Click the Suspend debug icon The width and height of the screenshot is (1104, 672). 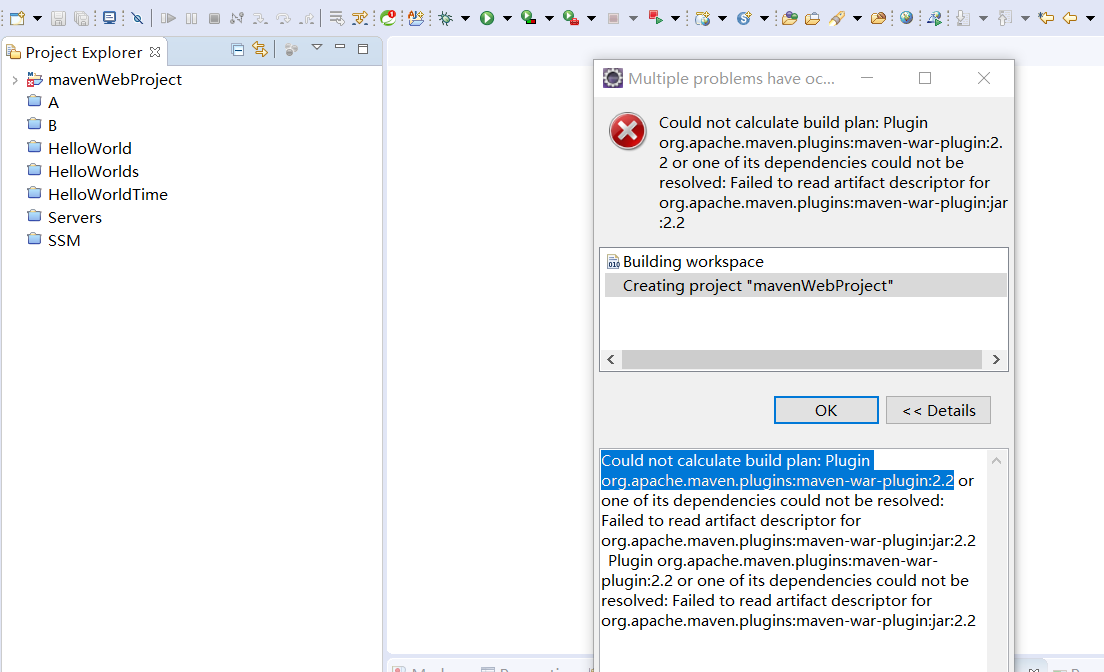(191, 18)
